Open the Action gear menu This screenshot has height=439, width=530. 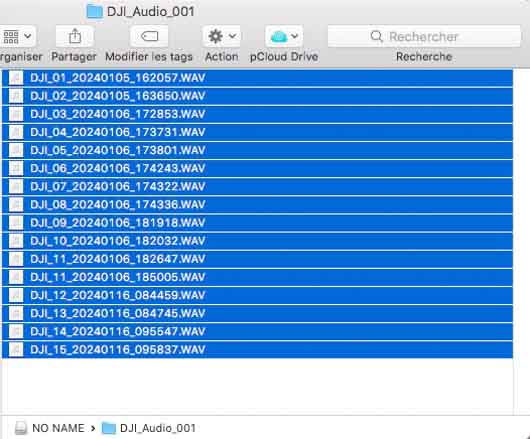coord(221,36)
